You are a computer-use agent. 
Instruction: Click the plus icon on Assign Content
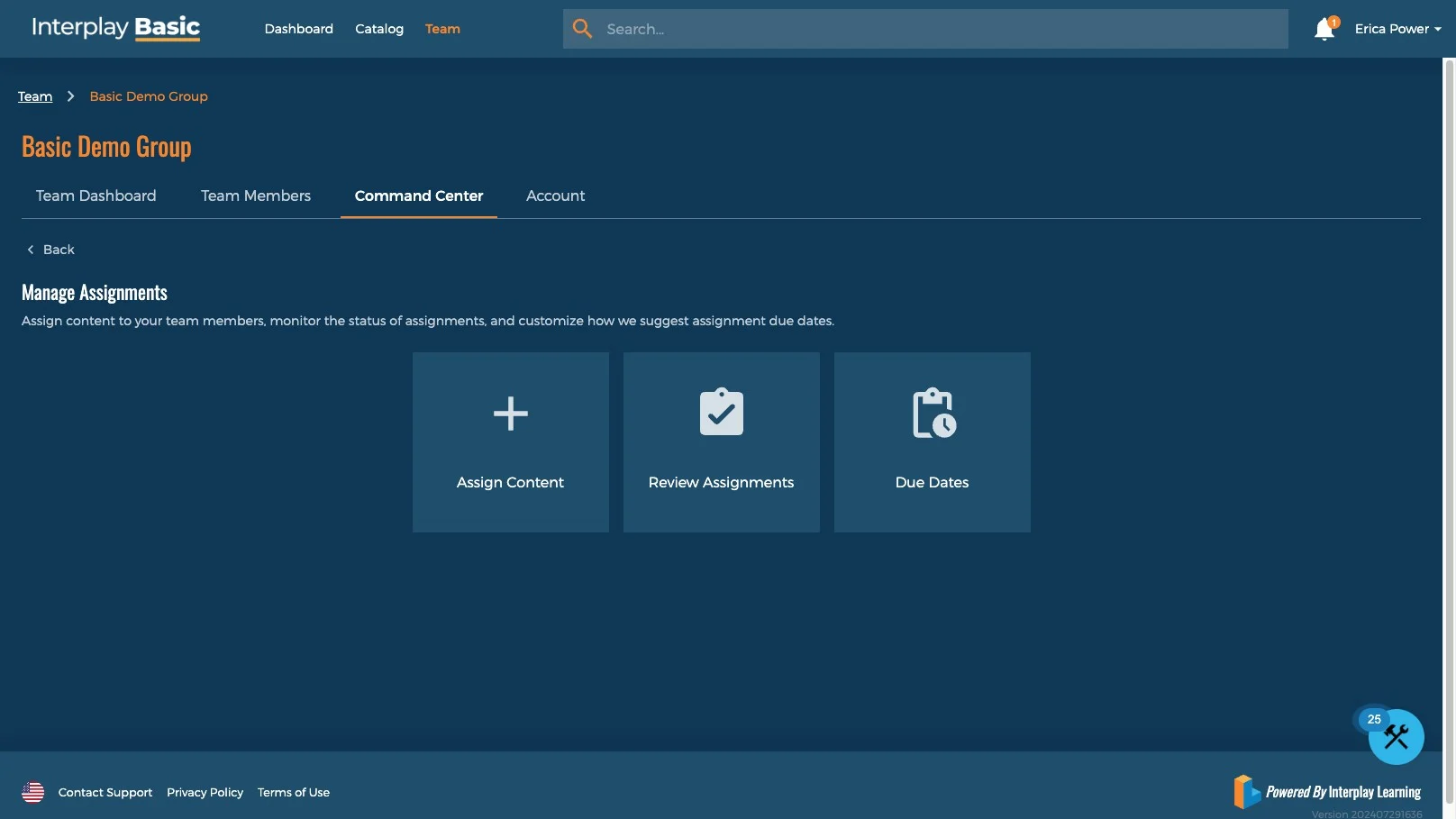click(511, 414)
